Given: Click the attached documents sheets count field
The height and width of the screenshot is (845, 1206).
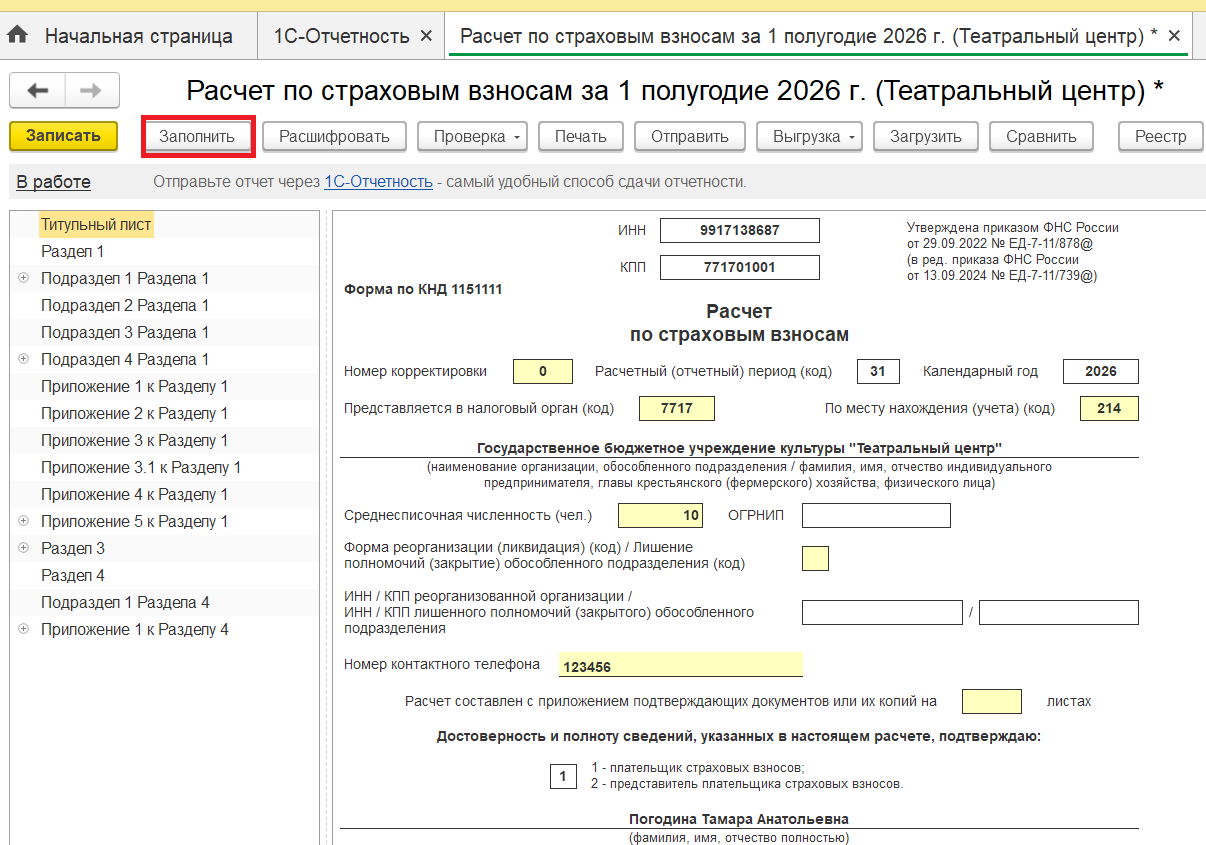Looking at the screenshot, I should [992, 701].
